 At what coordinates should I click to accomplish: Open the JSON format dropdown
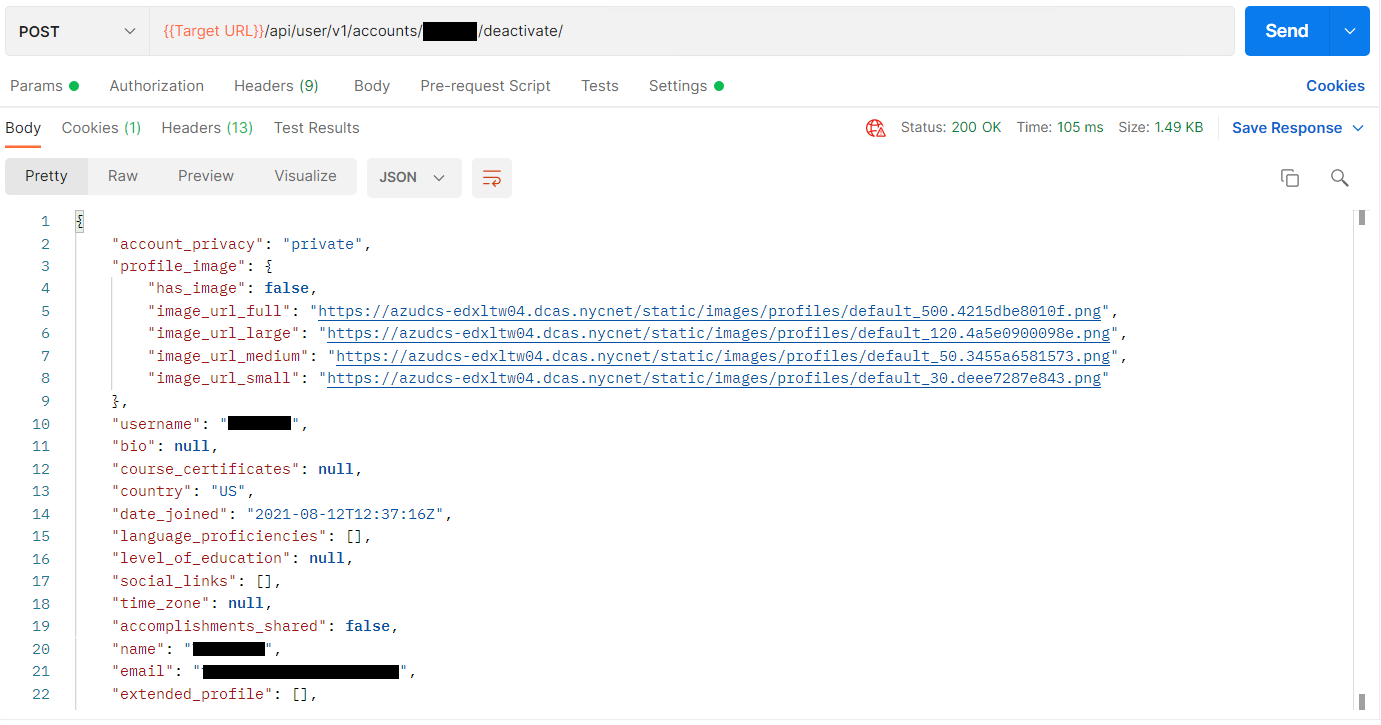[x=414, y=177]
